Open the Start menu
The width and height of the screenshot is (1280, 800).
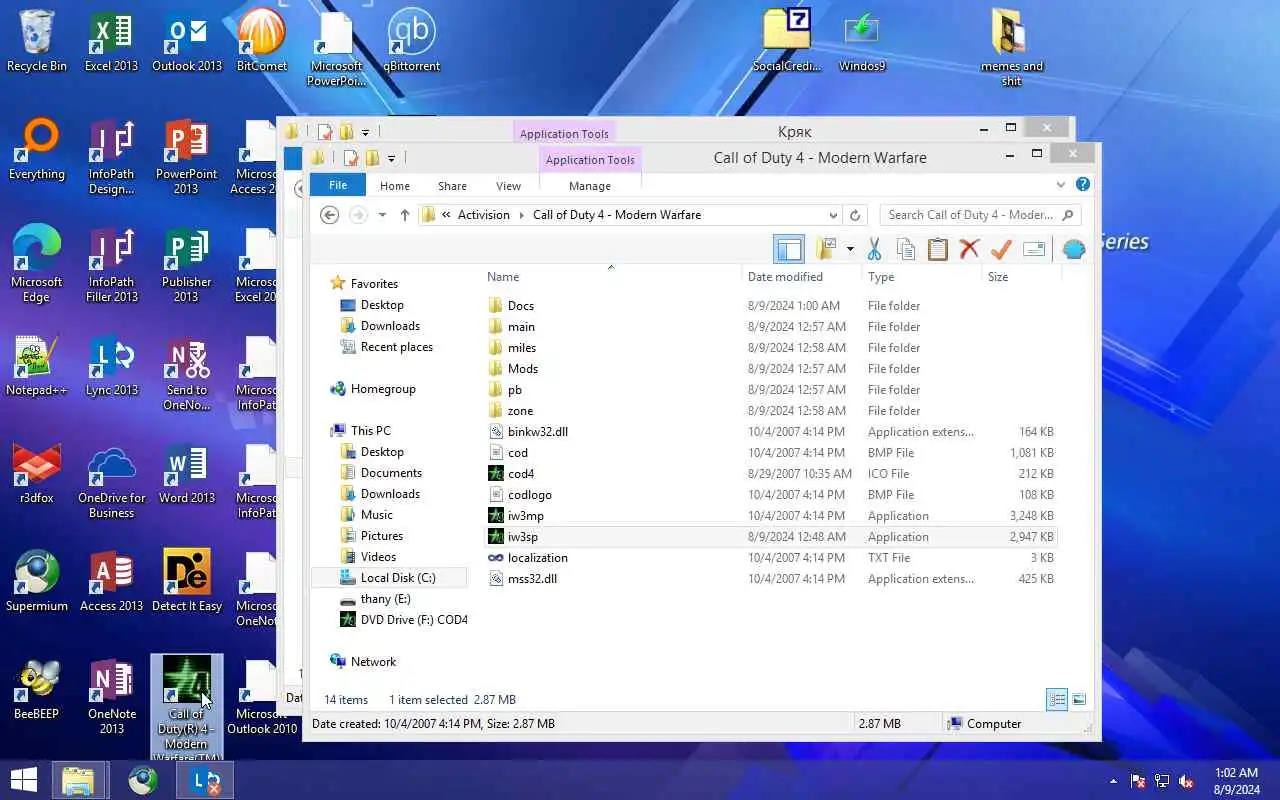pyautogui.click(x=23, y=780)
